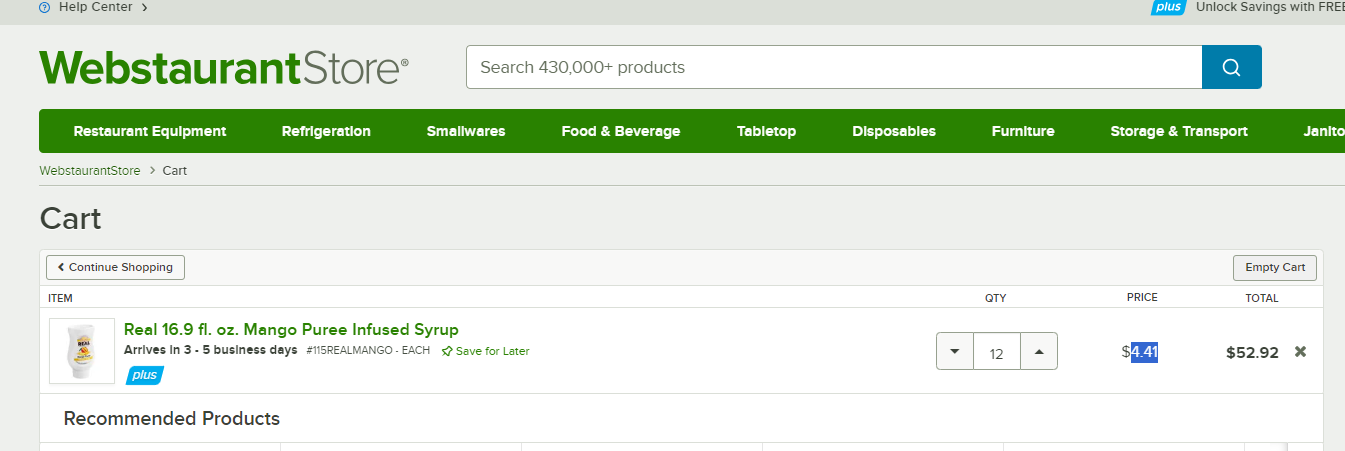Click the magnifying glass search button
This screenshot has height=451, width=1345.
[1231, 67]
